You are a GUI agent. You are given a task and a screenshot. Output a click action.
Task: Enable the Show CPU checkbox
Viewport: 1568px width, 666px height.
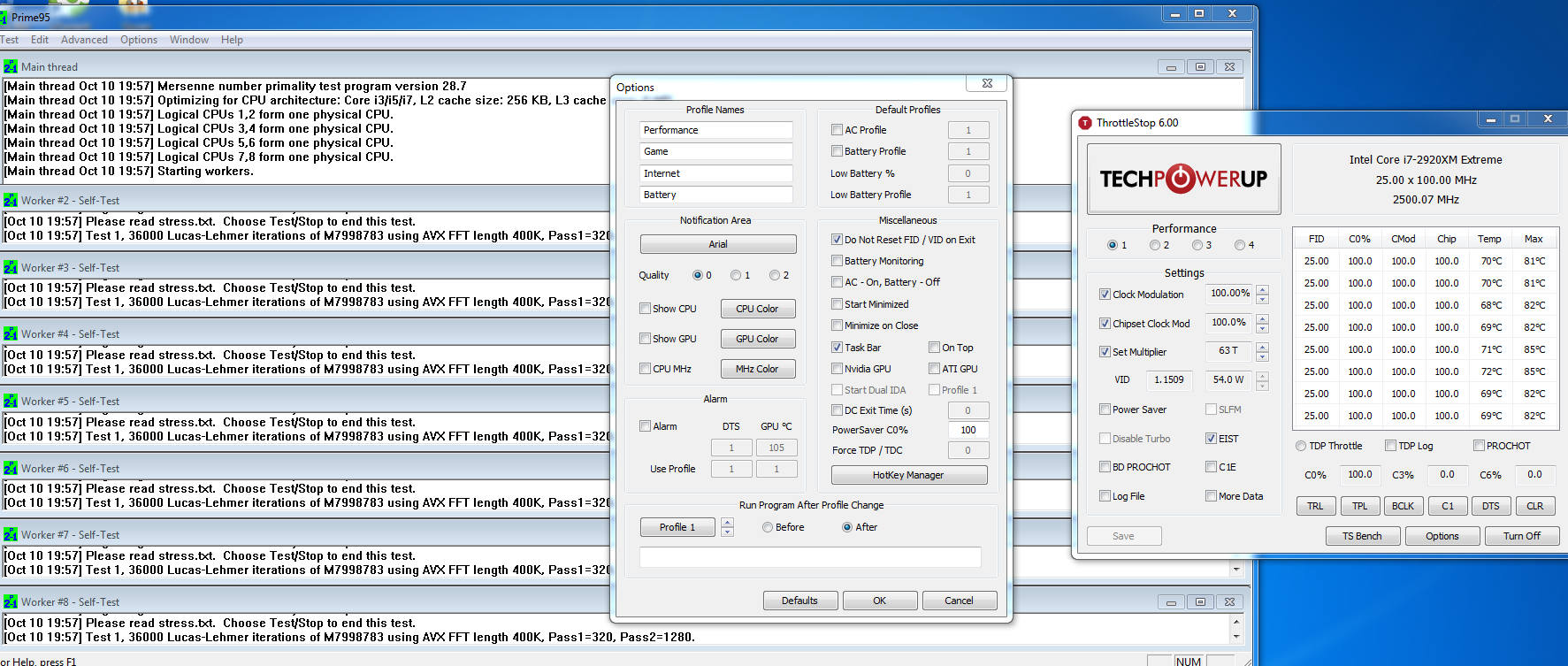click(645, 309)
